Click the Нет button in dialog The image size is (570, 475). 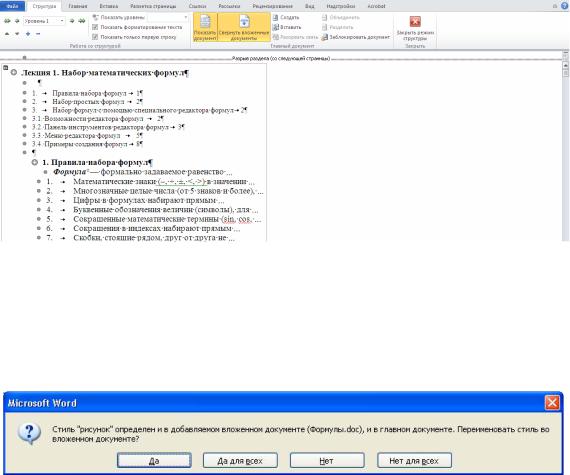coord(327,461)
